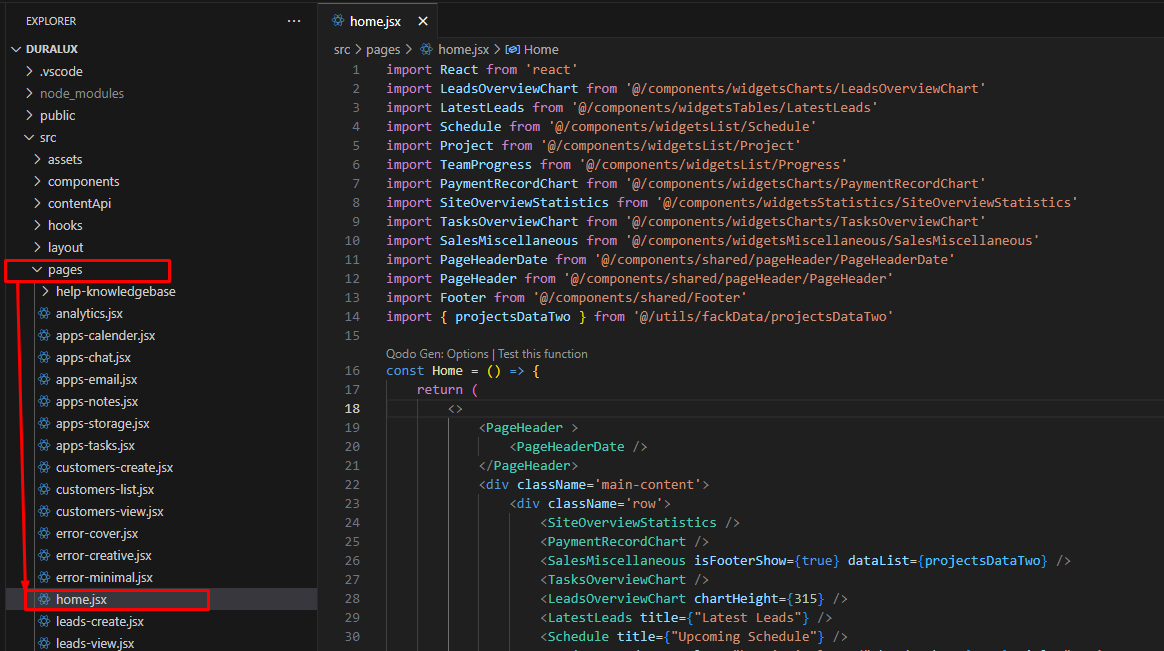
Task: Click the React icon beside apps-notes.jsx
Action: [x=45, y=402]
